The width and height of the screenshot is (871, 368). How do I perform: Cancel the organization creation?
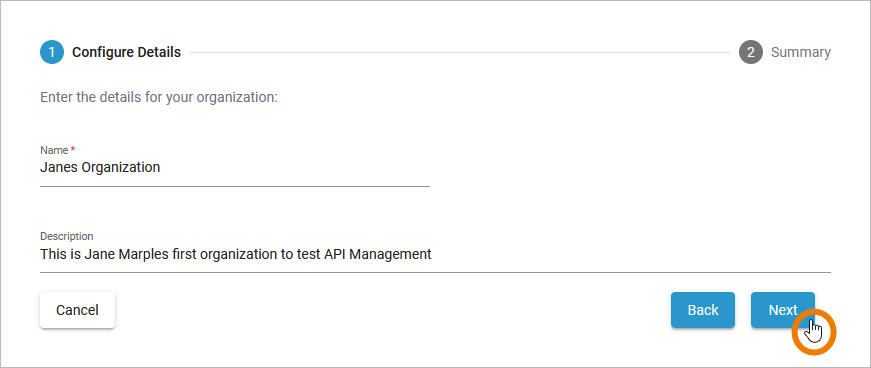(77, 310)
